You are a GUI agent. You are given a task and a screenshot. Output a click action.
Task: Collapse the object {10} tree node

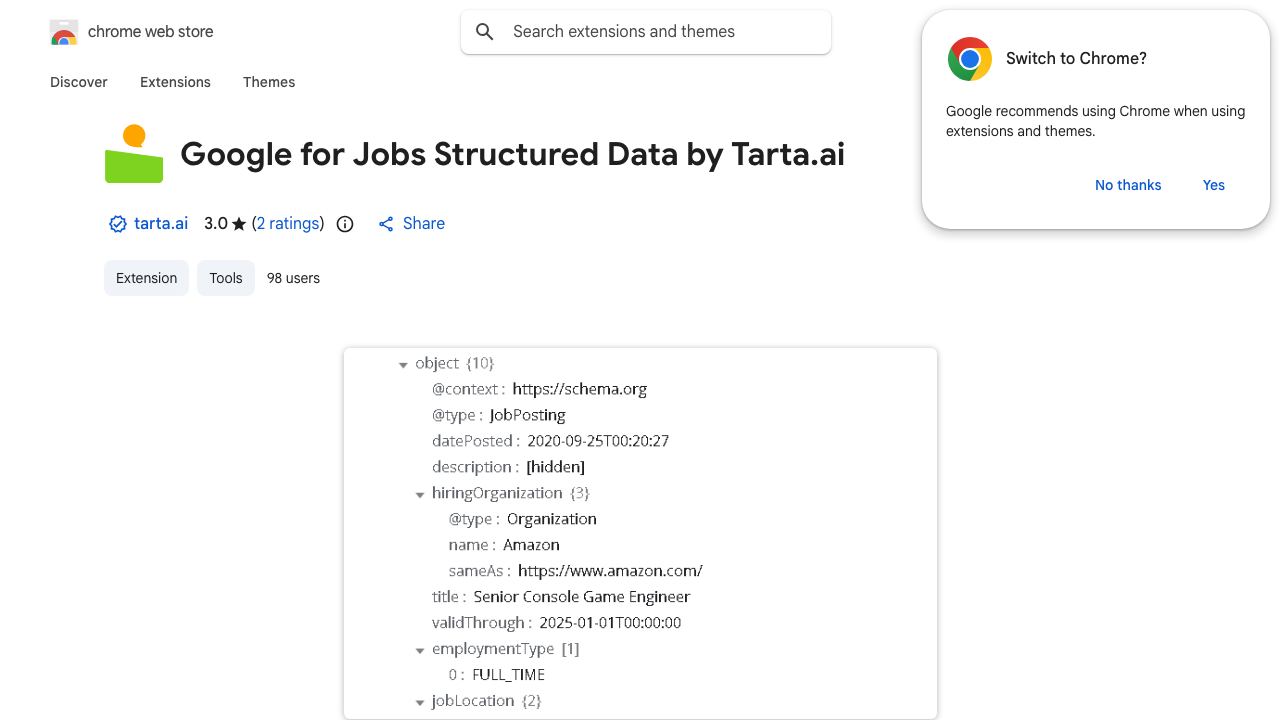tap(403, 365)
